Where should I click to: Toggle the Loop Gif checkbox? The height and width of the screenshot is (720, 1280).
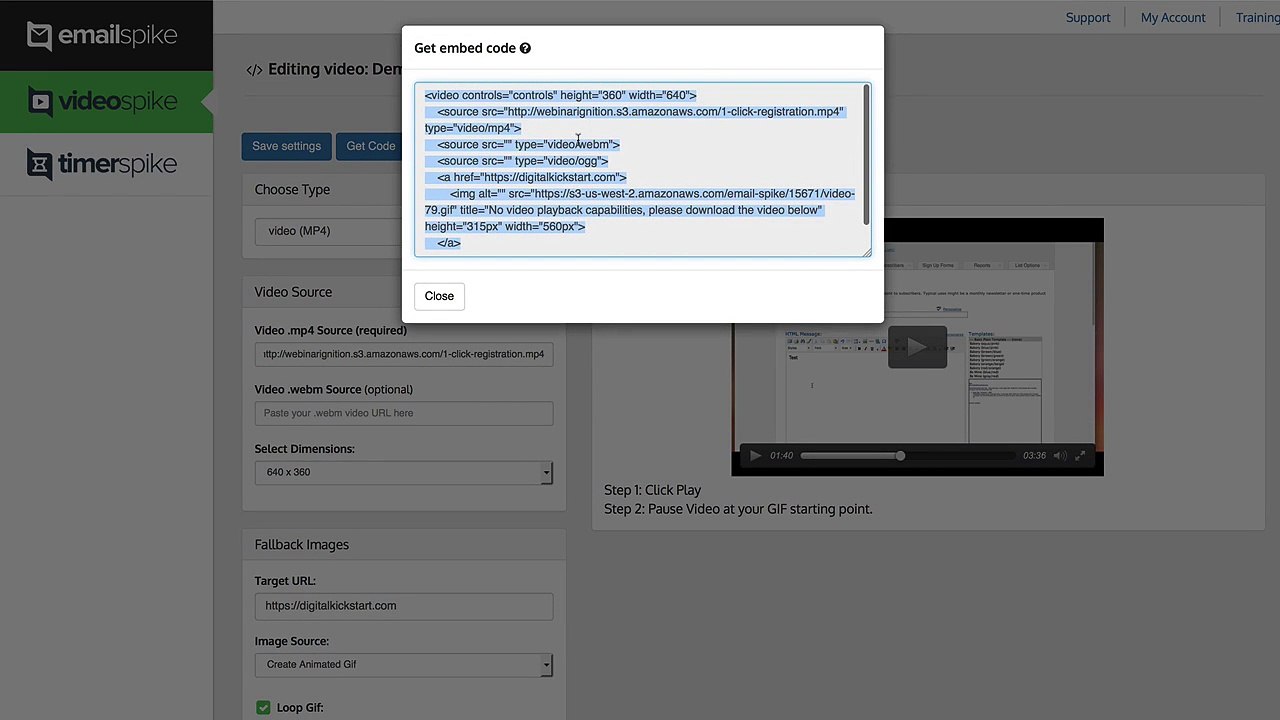[263, 707]
